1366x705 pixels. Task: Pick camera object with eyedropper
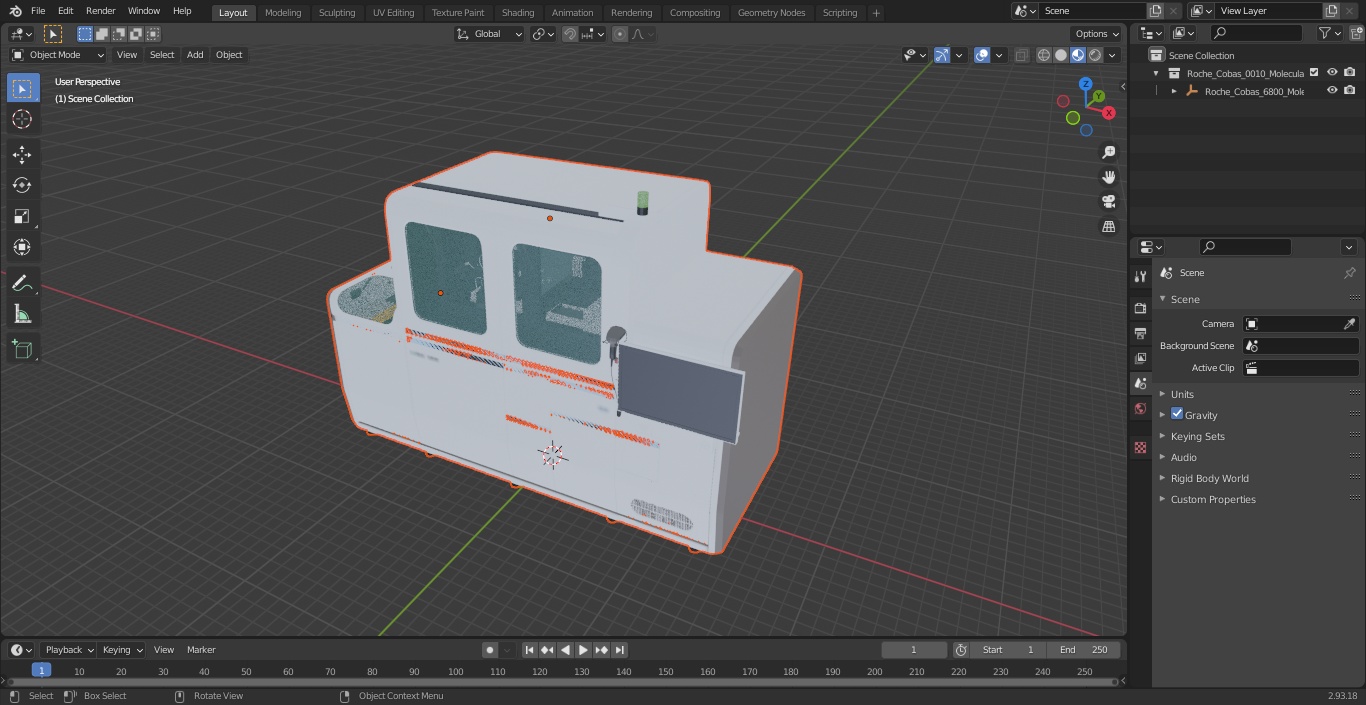click(x=1349, y=324)
